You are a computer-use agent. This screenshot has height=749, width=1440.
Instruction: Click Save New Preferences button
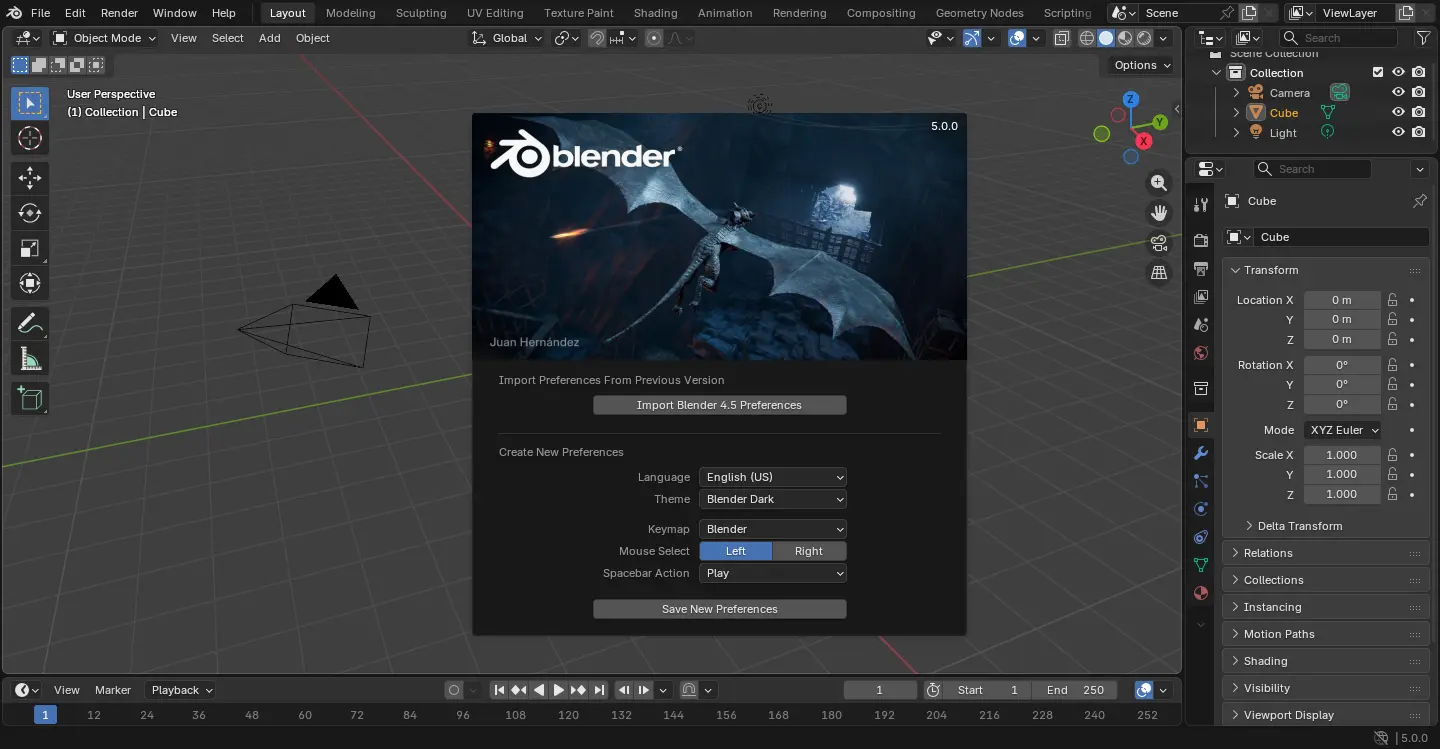(x=719, y=609)
